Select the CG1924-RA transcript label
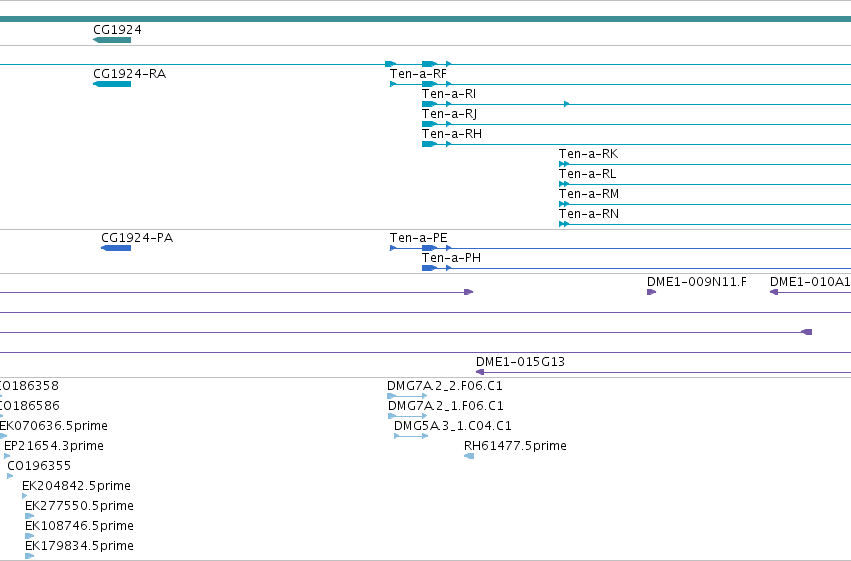This screenshot has width=851, height=561. [130, 74]
